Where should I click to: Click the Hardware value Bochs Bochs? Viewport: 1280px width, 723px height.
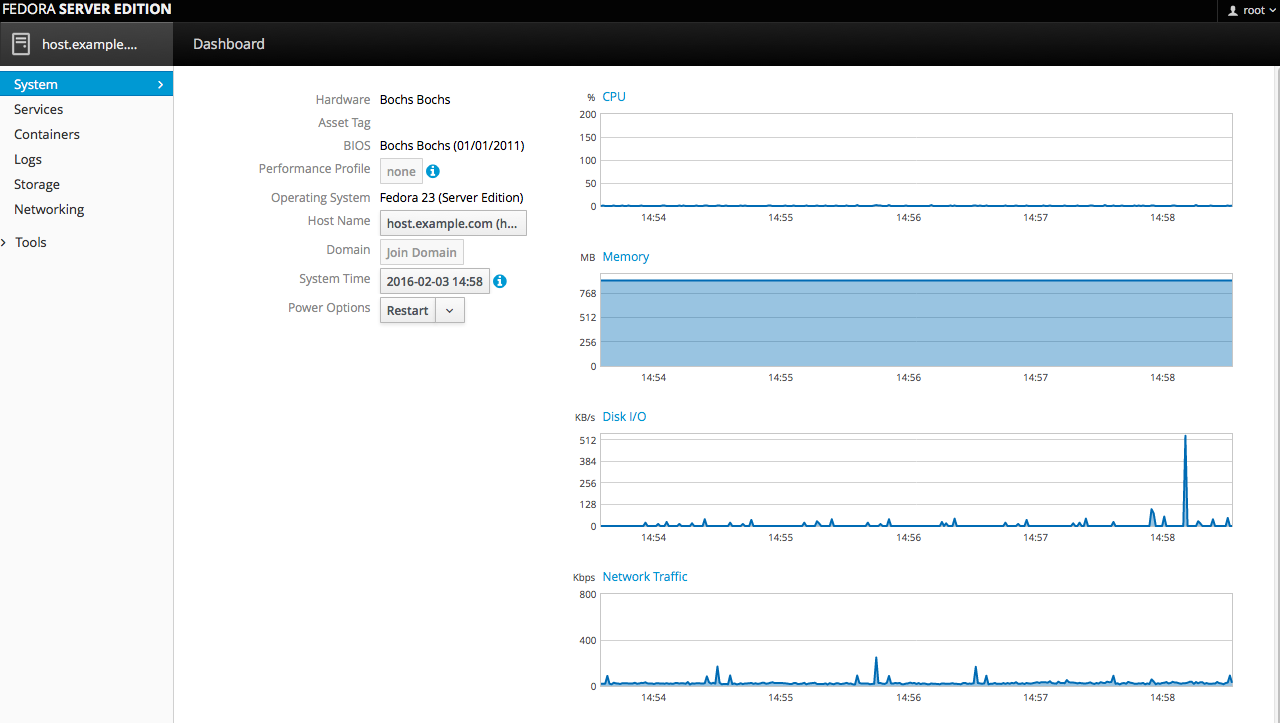(415, 99)
